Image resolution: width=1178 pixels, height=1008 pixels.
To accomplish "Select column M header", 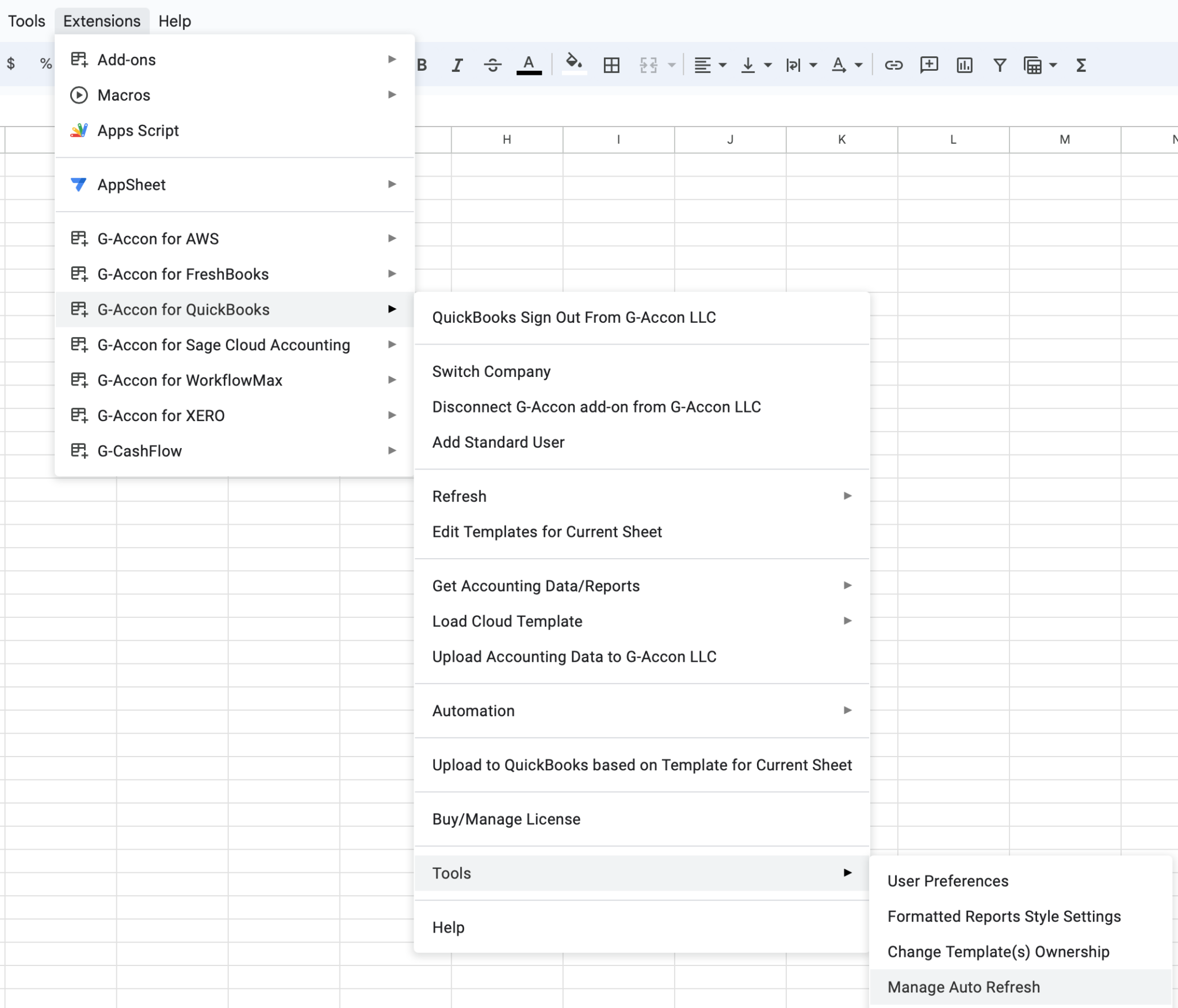I will (x=1065, y=140).
